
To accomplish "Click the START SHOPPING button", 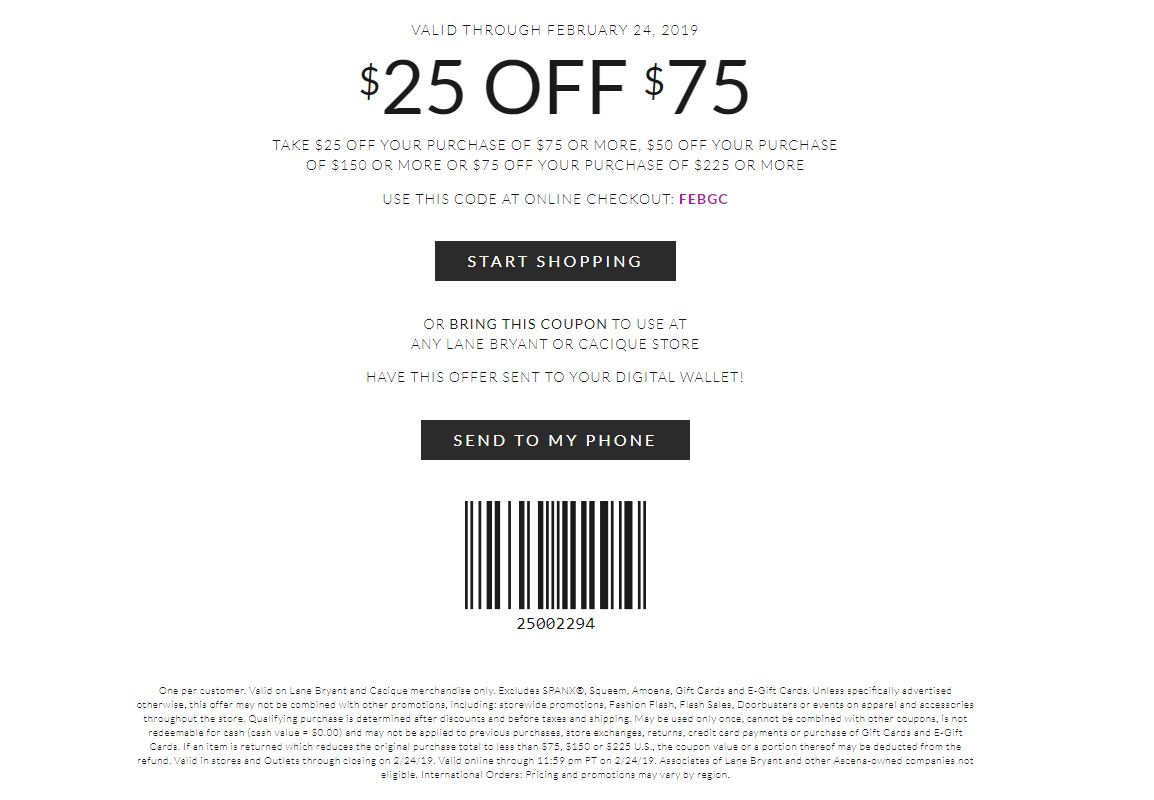I will coord(555,261).
